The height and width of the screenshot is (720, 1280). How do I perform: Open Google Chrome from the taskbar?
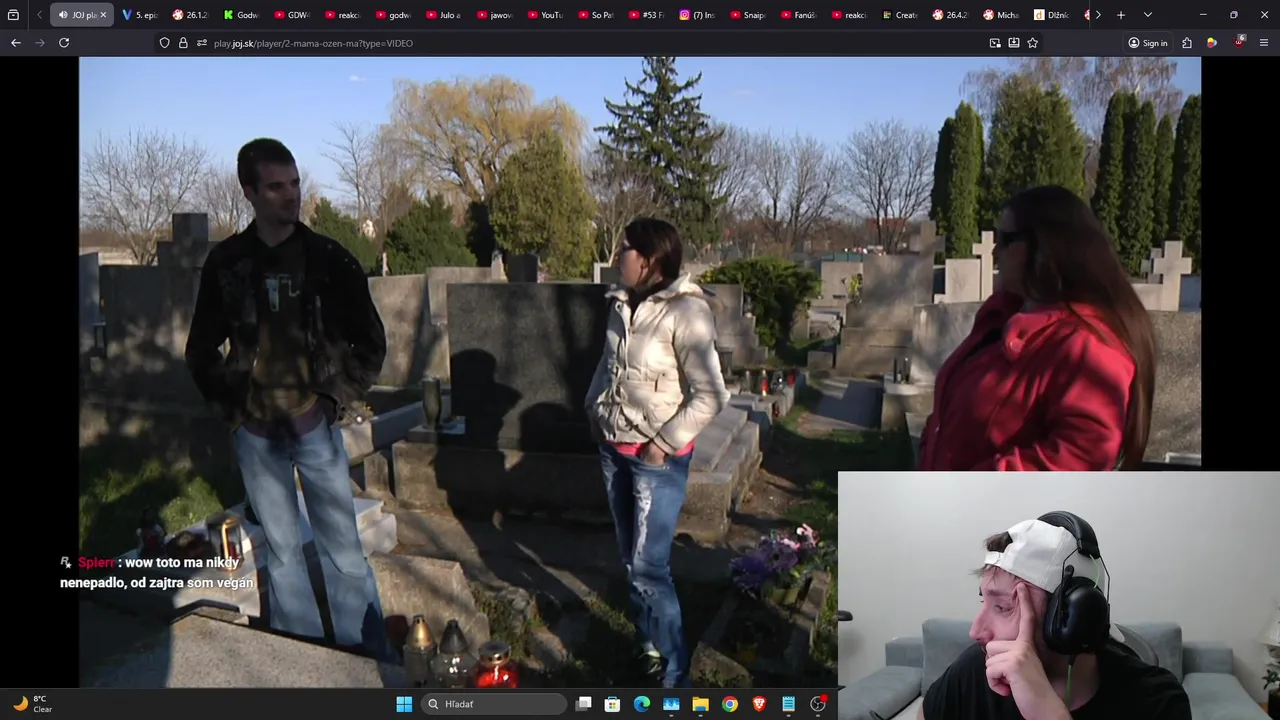point(730,704)
